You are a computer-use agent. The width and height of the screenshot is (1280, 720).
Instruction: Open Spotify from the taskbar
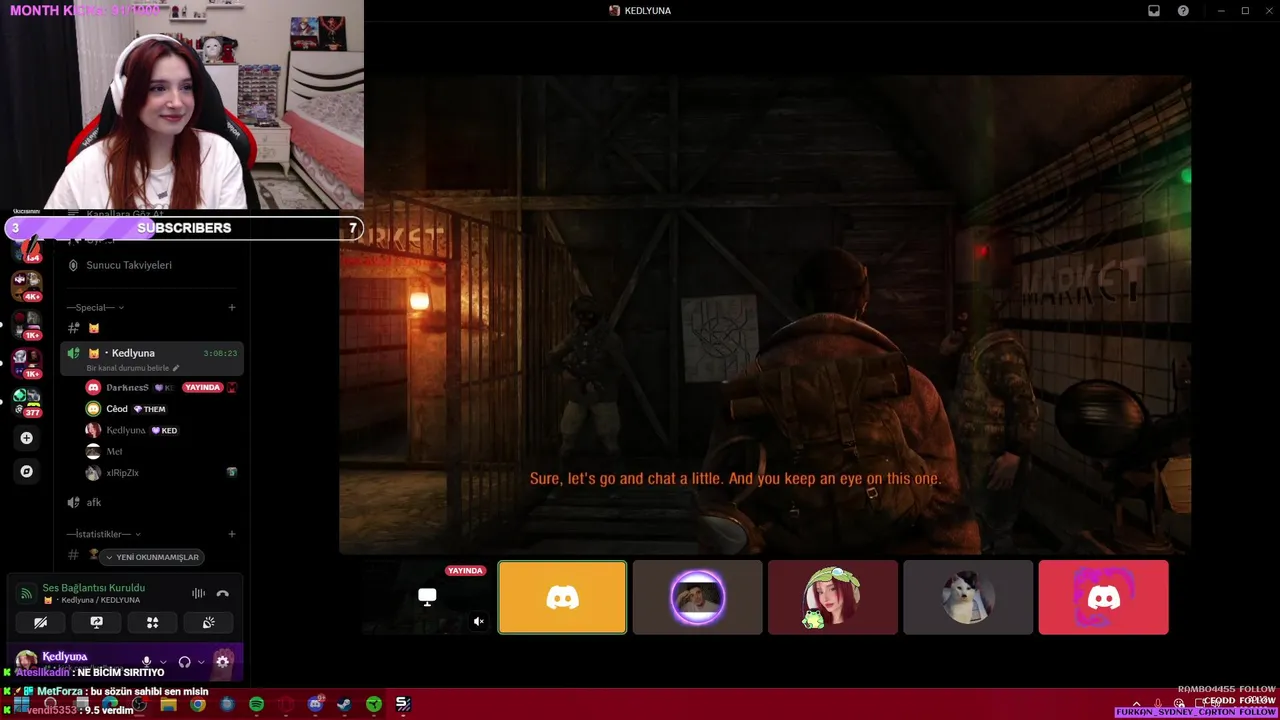pyautogui.click(x=256, y=705)
